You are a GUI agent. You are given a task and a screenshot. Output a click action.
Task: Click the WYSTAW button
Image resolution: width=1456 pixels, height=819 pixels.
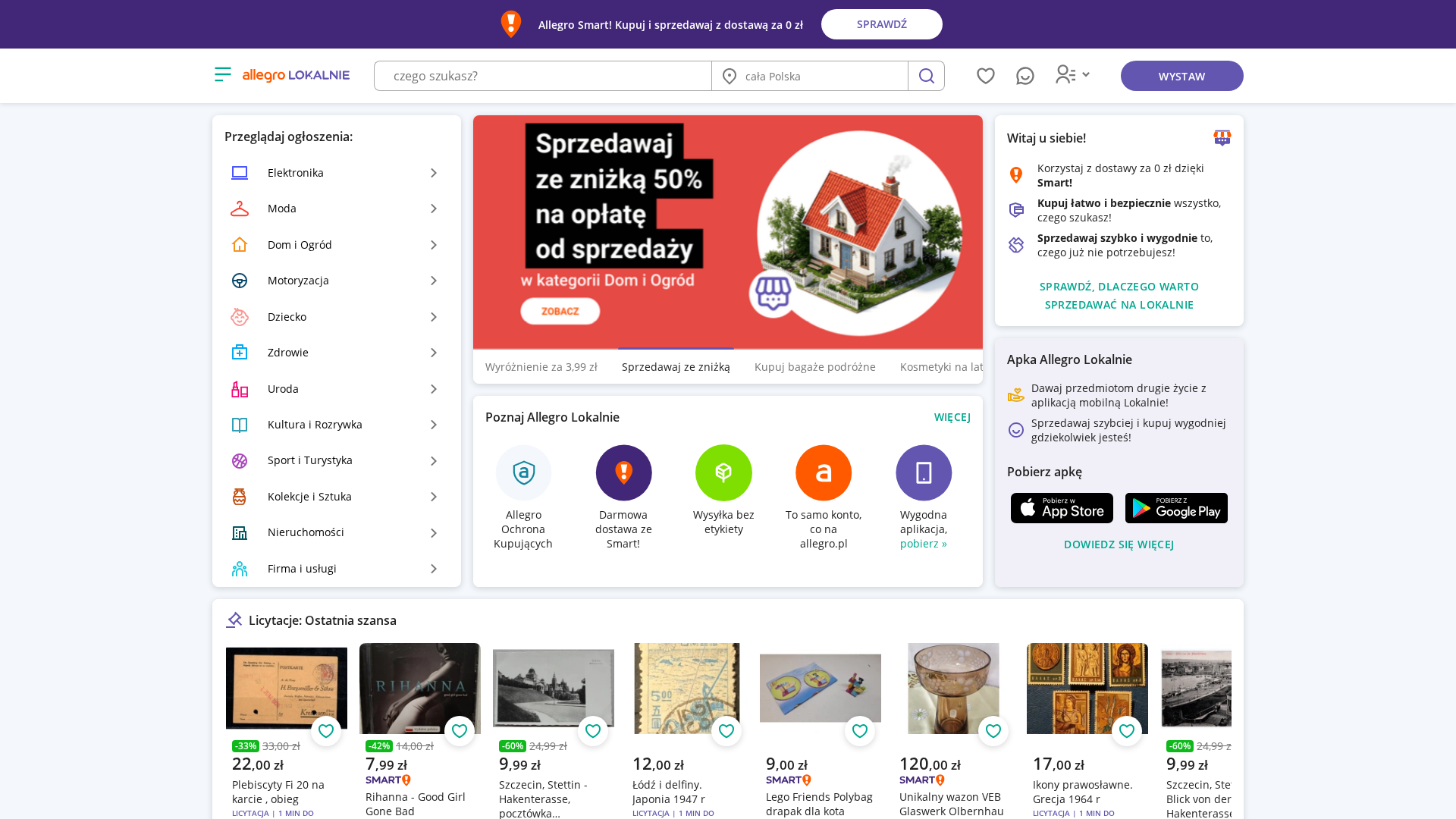click(1182, 76)
